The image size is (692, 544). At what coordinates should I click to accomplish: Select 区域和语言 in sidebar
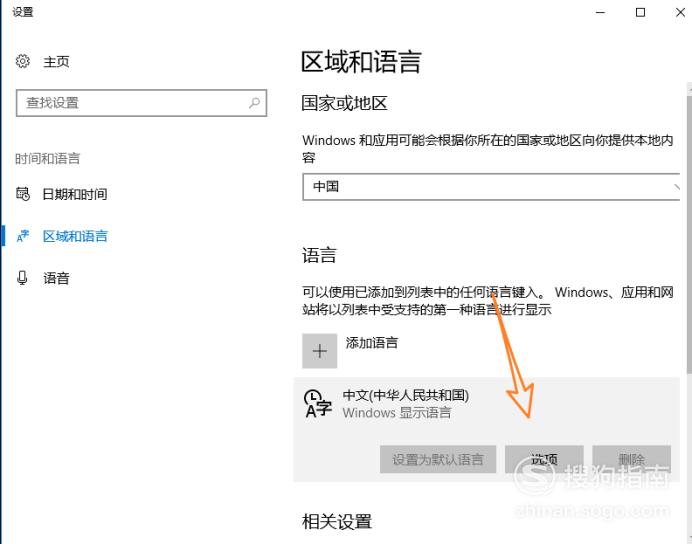click(75, 236)
